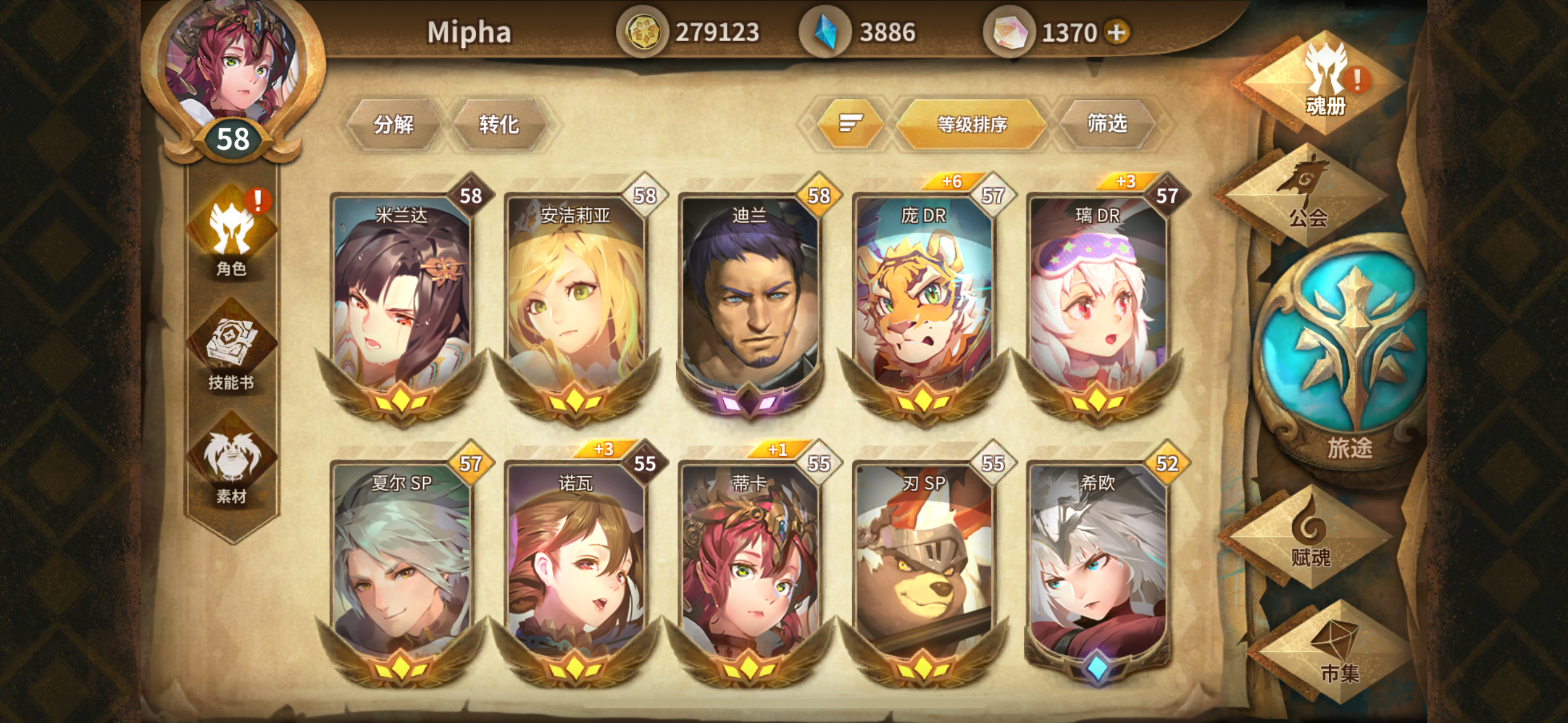Open the 筛选 filter options
Screen dimensions: 1568x723
[x=1106, y=124]
